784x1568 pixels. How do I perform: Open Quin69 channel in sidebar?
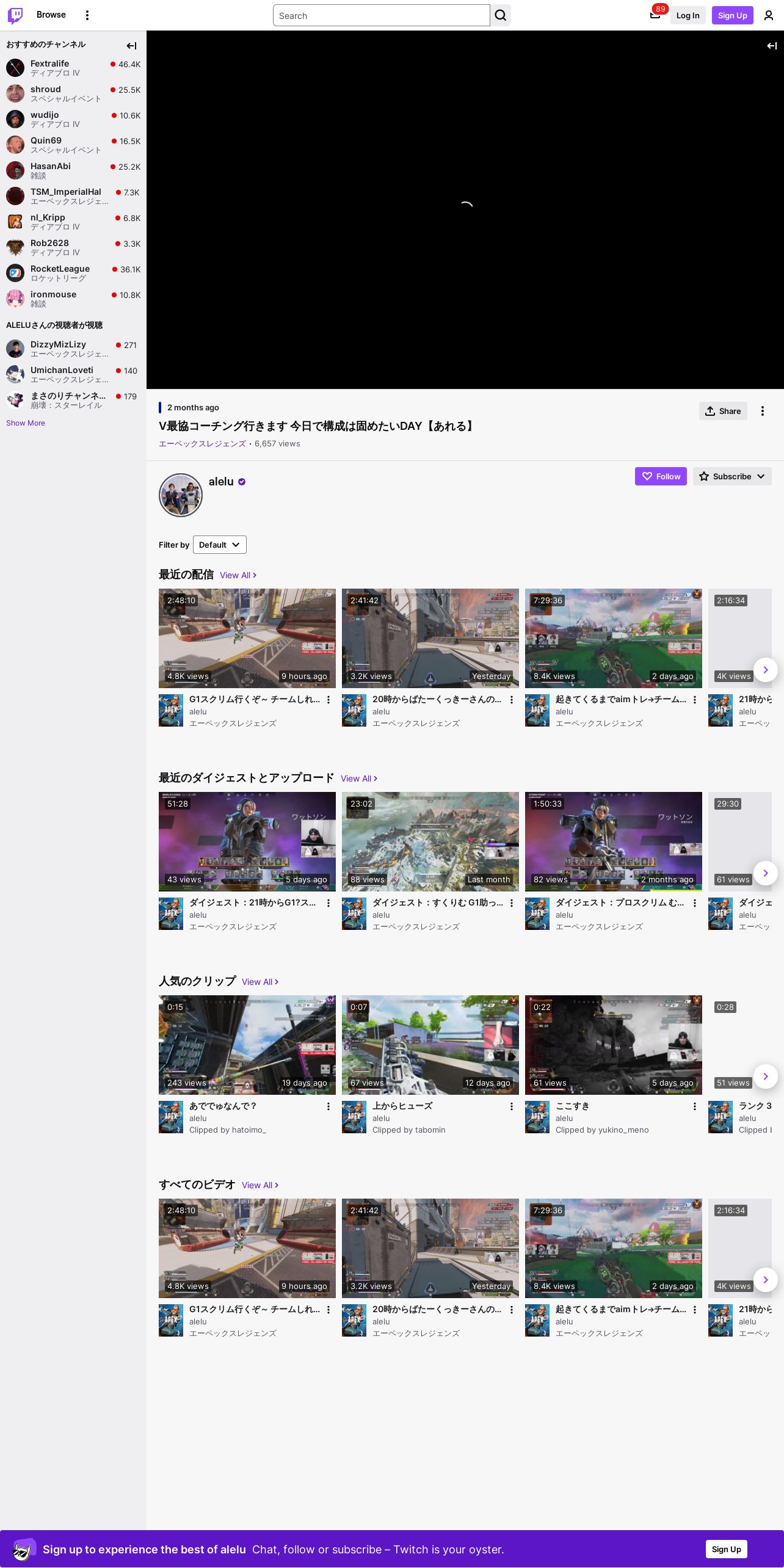(73, 145)
